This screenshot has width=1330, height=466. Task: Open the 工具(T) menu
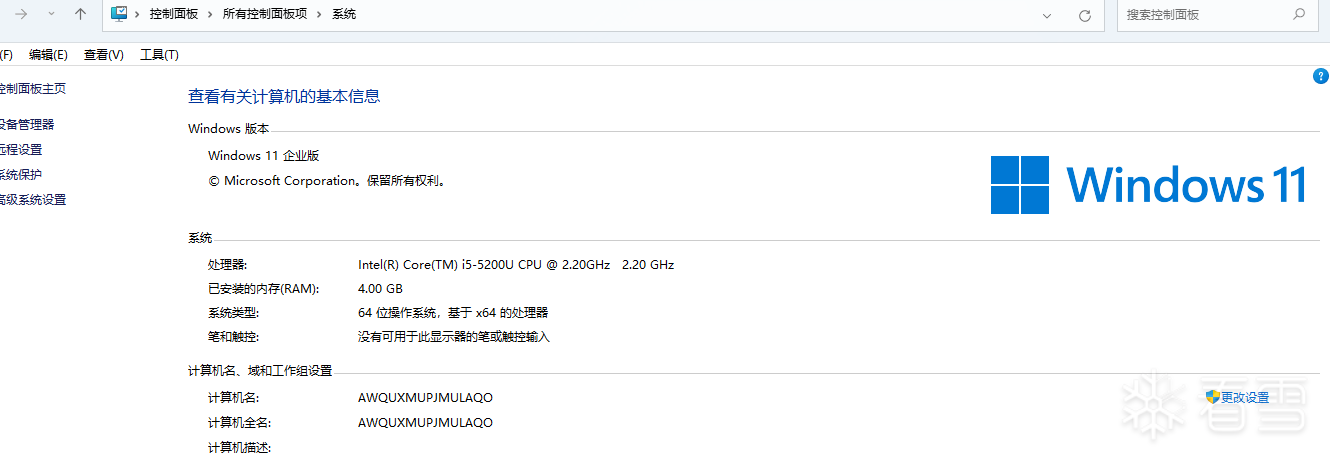[159, 55]
